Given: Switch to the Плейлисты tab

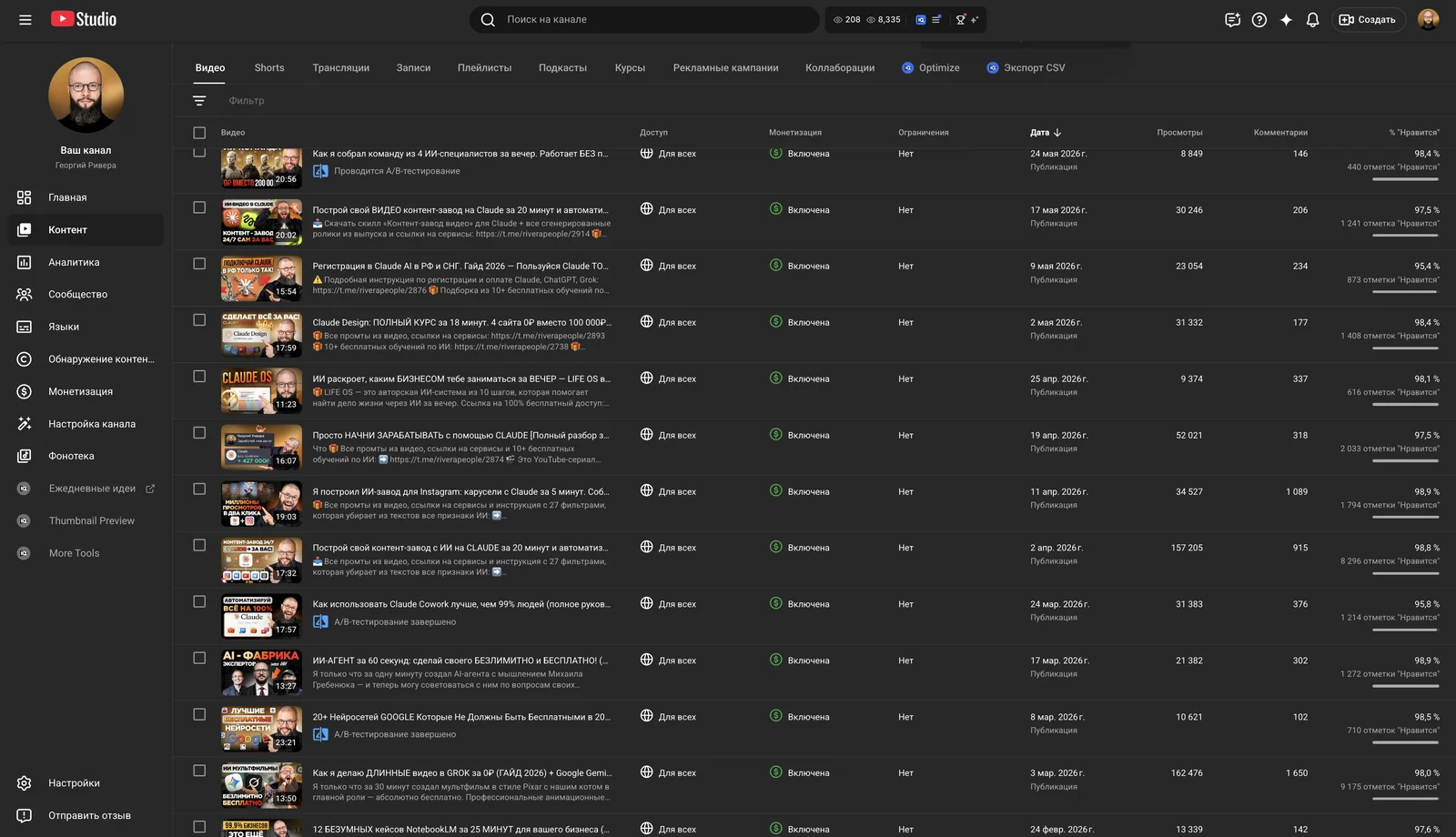Looking at the screenshot, I should pos(484,68).
